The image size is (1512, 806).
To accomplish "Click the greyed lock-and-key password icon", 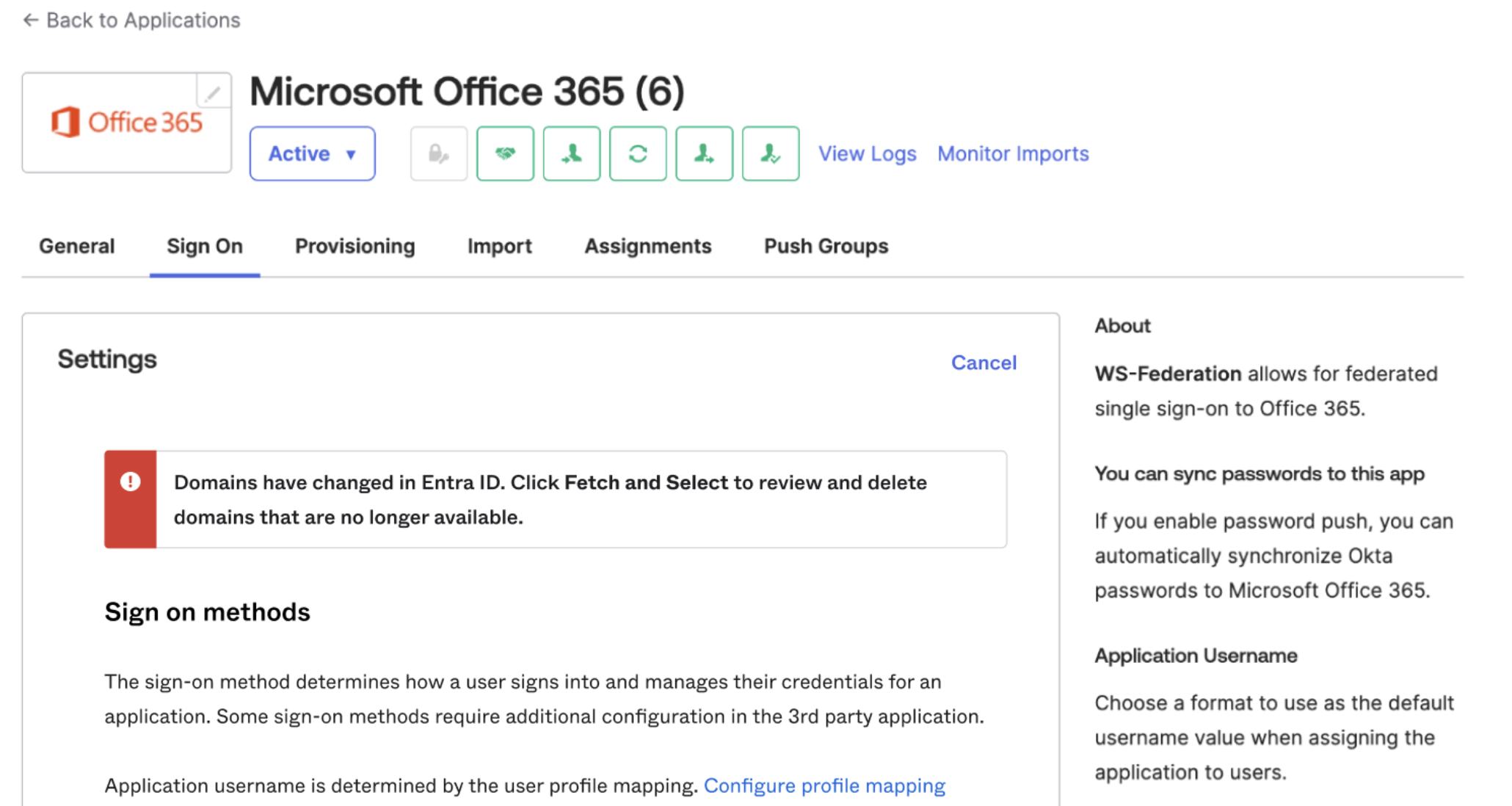I will [439, 153].
